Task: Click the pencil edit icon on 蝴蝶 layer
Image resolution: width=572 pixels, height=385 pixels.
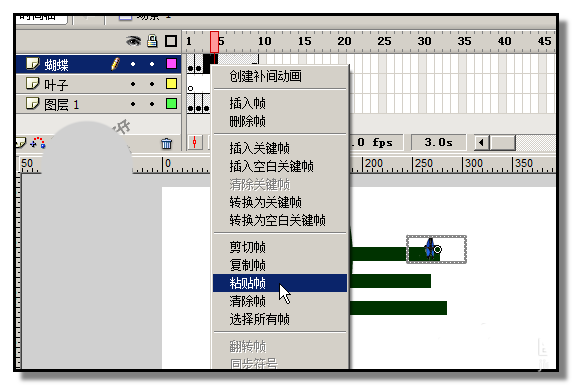Action: tap(115, 64)
